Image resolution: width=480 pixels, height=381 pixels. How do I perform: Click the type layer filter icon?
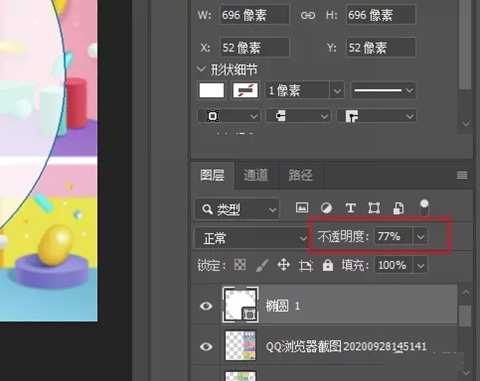[350, 208]
